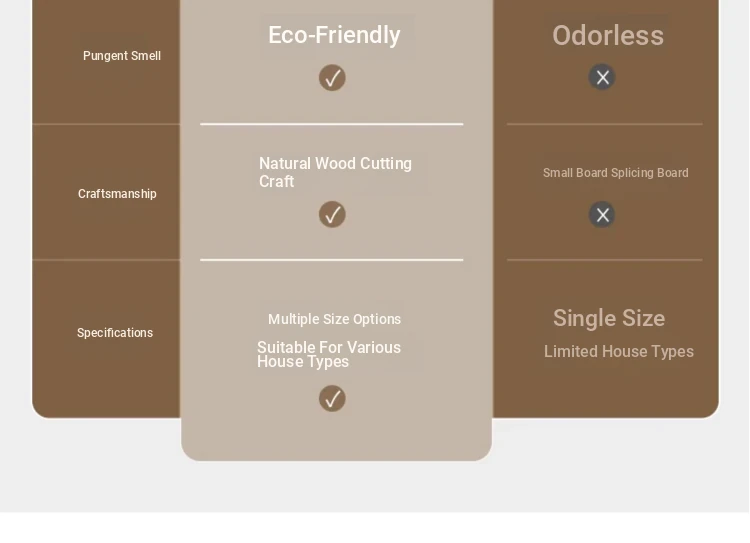Click the Multiple Size Options text

(334, 319)
